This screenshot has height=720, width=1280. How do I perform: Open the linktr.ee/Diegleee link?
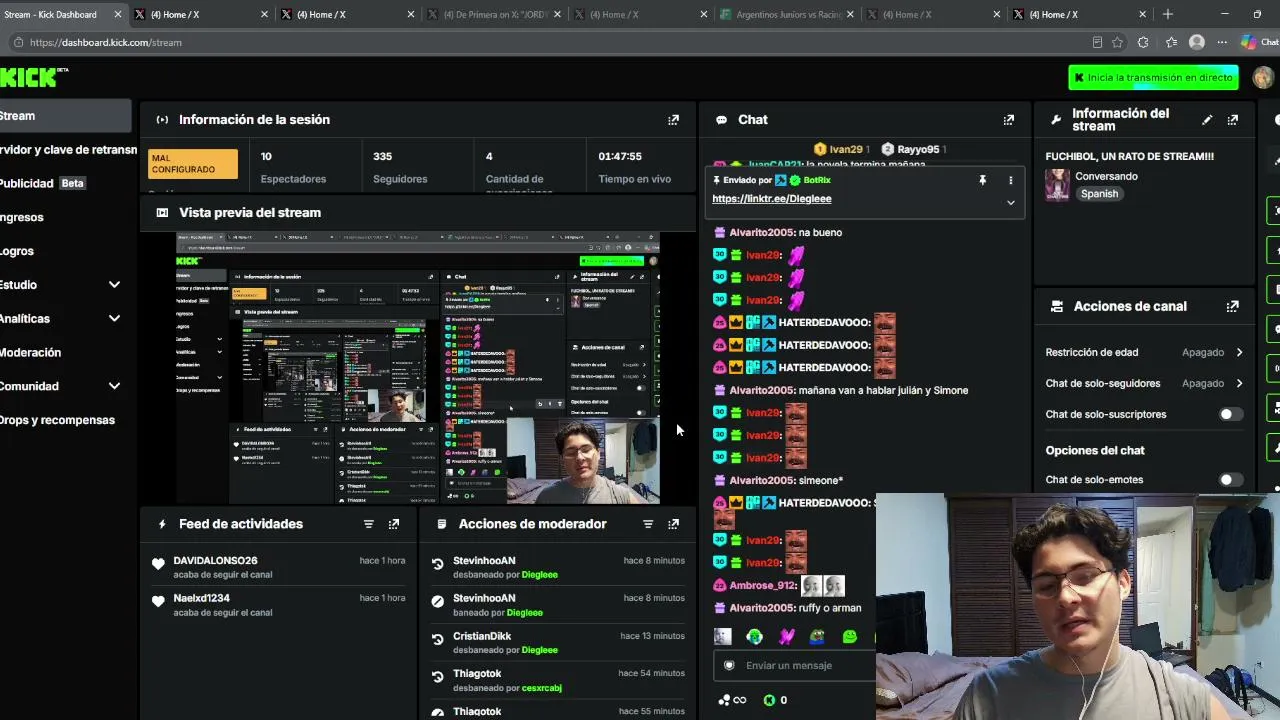pos(771,199)
